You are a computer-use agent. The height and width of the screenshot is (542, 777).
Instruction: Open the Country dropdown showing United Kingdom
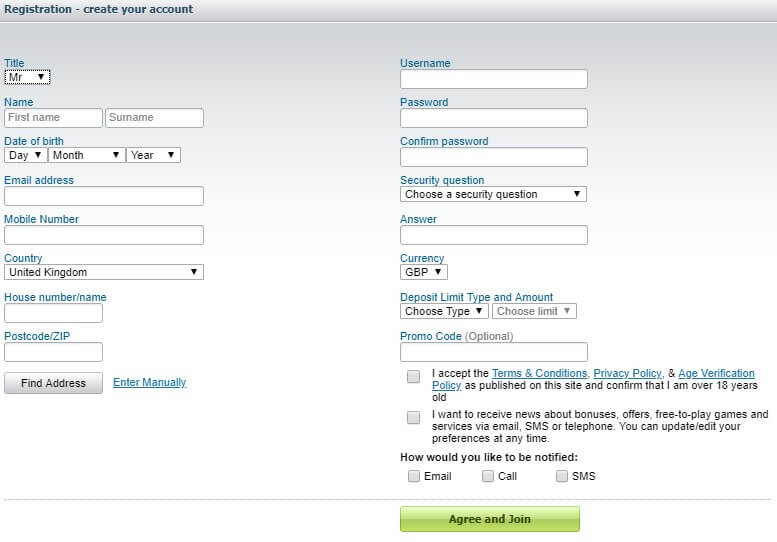103,272
